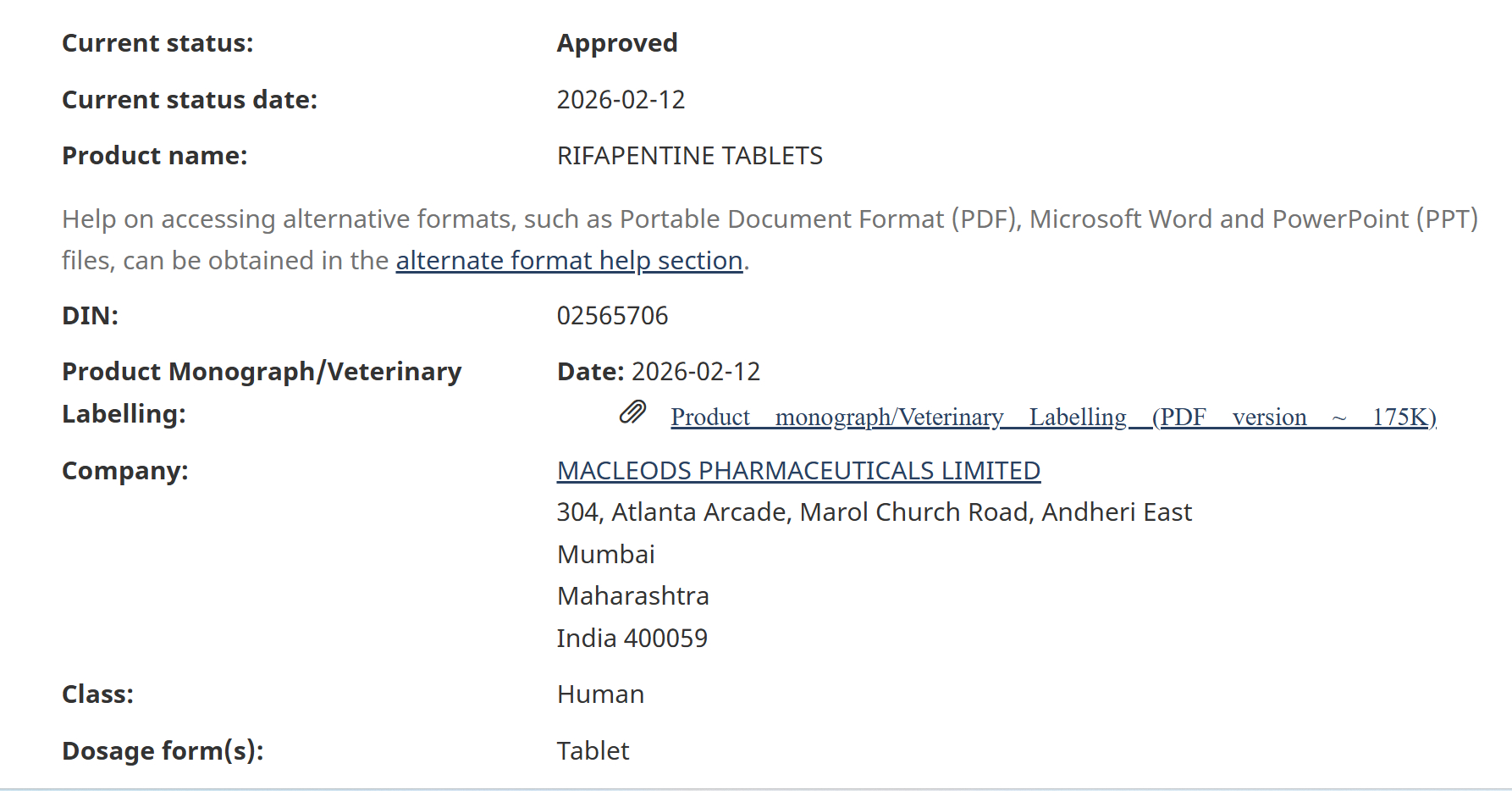Image resolution: width=1512 pixels, height=791 pixels.
Task: Click the Atlanta Arcade street address line
Action: pyautogui.click(x=874, y=512)
